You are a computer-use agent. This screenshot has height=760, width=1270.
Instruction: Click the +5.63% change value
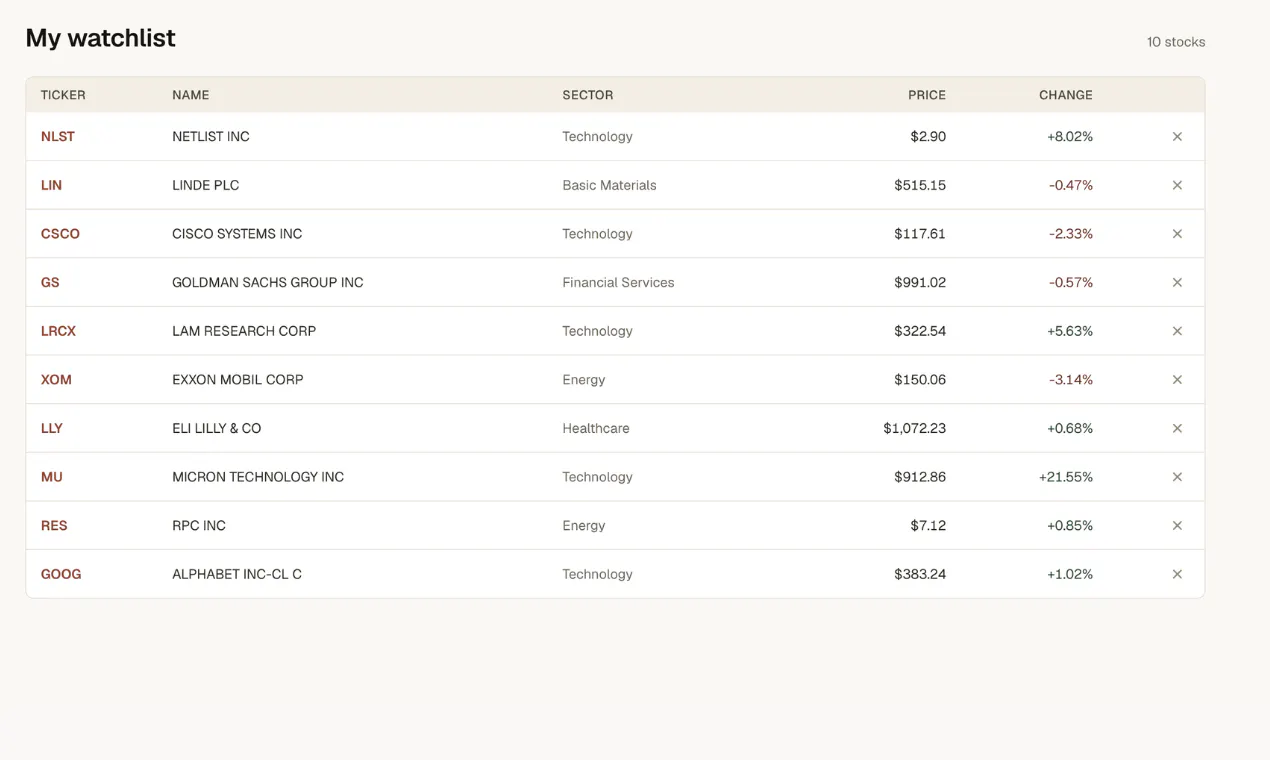click(x=1070, y=331)
